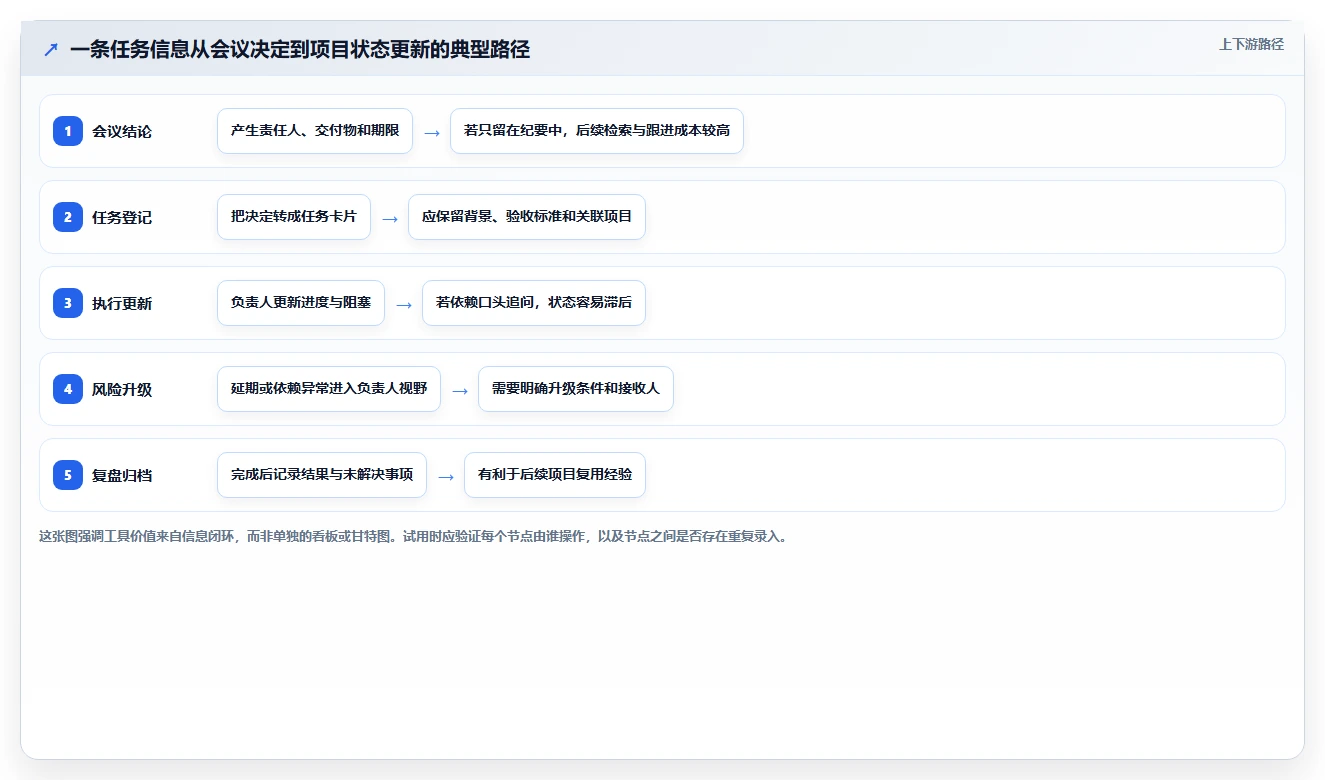Click the 若只留在纪要中 cost note box

[597, 131]
